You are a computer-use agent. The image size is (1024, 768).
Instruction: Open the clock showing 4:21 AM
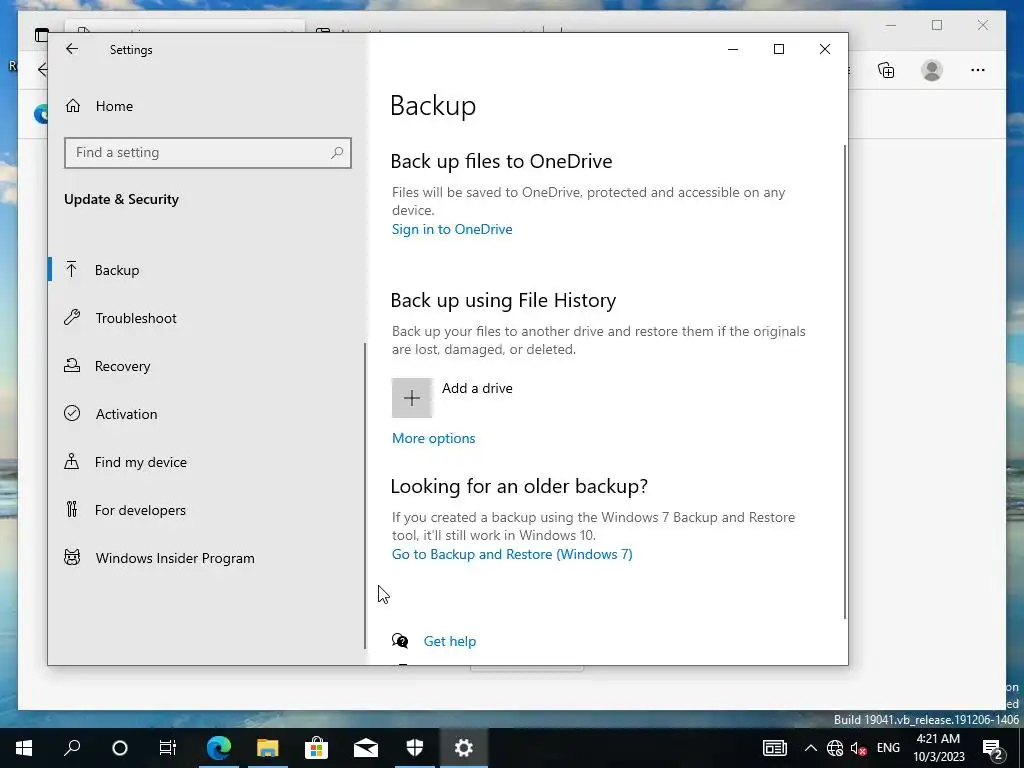[938, 748]
